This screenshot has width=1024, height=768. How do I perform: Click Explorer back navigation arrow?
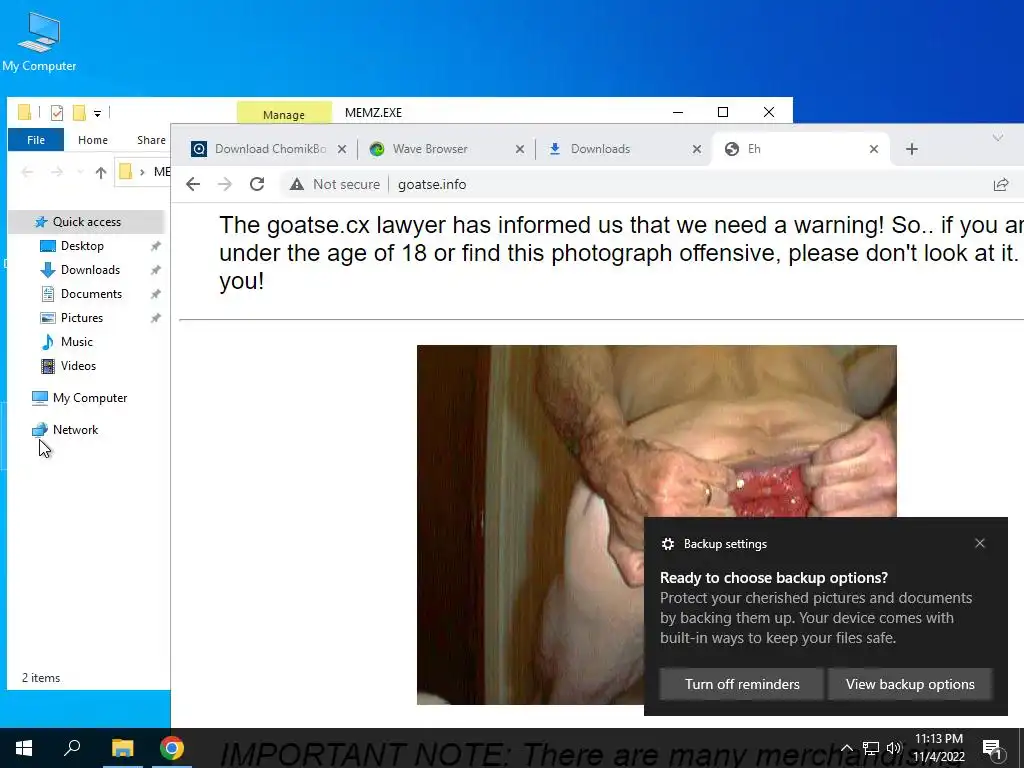(x=27, y=172)
